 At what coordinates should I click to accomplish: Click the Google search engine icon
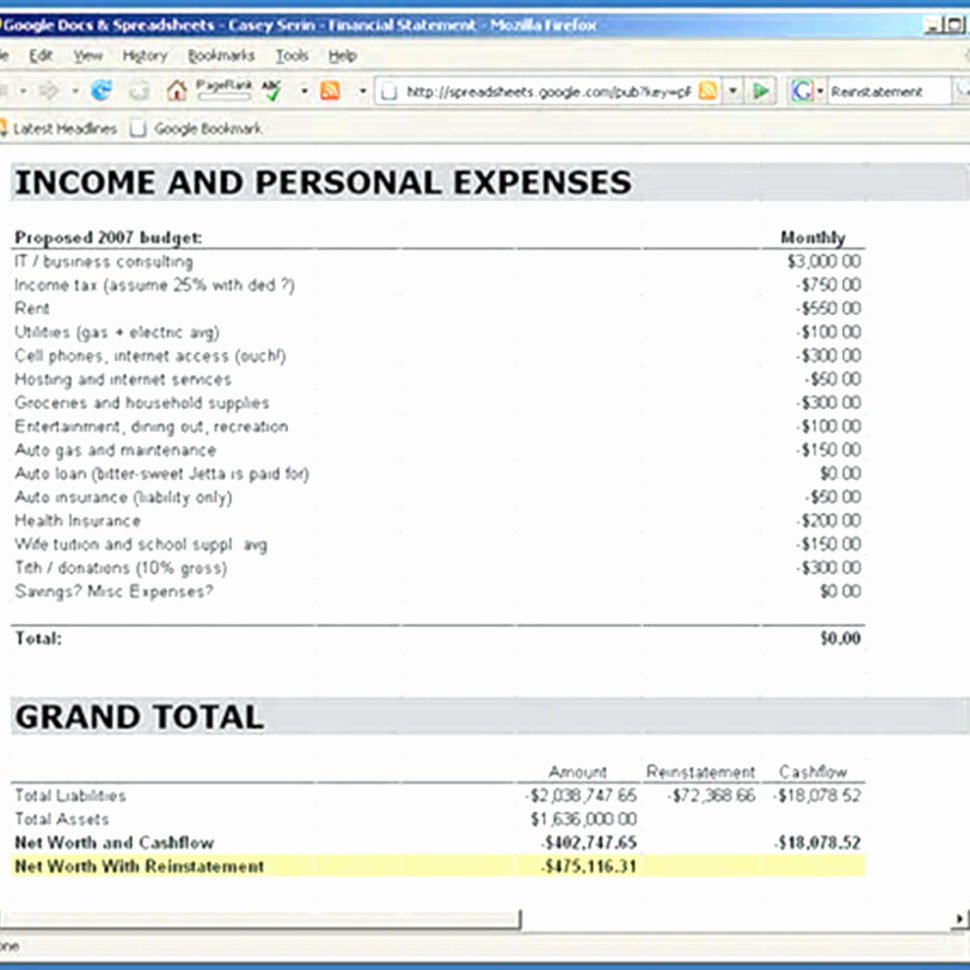tap(801, 90)
